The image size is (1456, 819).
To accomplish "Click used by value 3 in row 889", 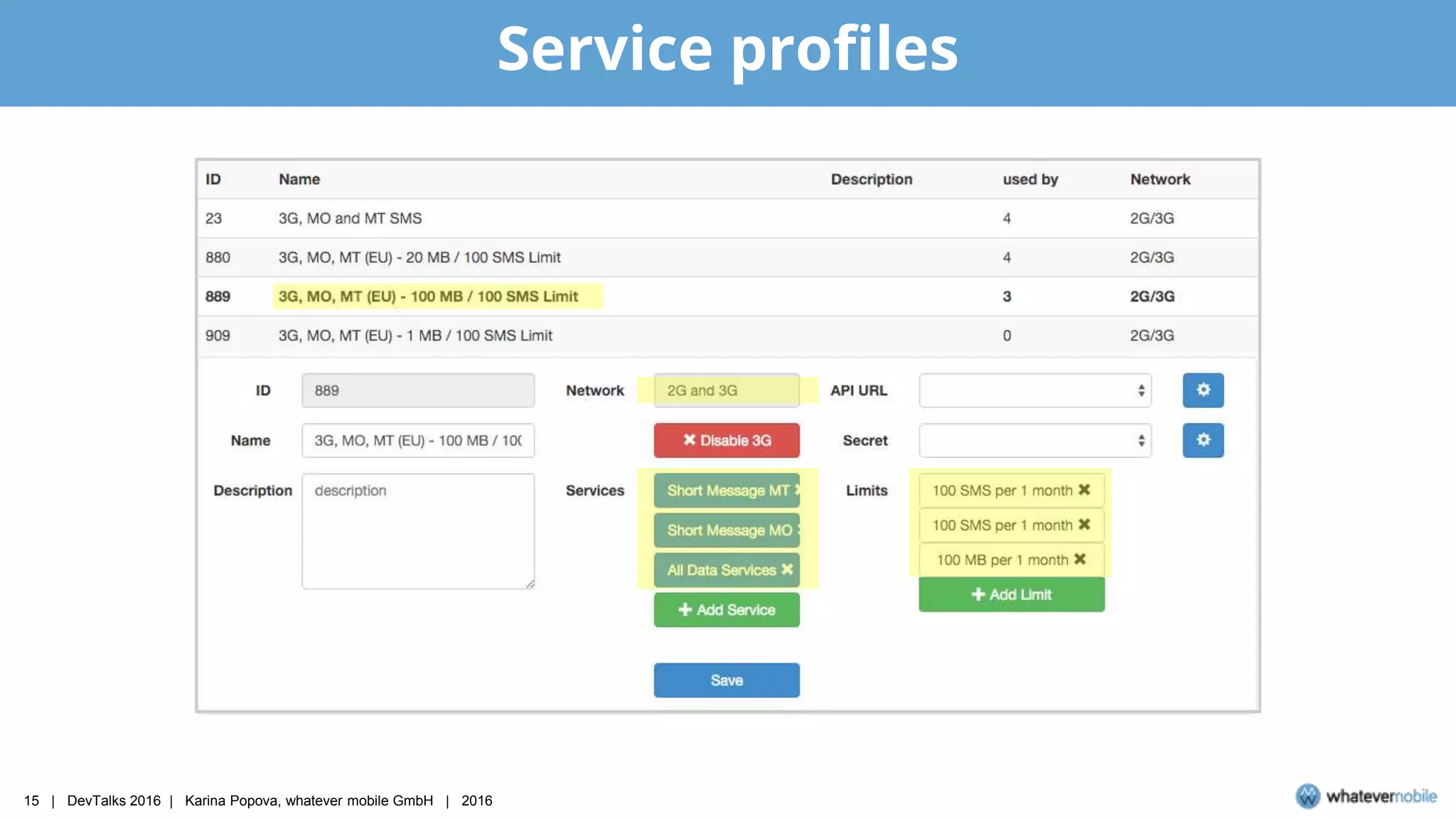I will tap(1007, 296).
